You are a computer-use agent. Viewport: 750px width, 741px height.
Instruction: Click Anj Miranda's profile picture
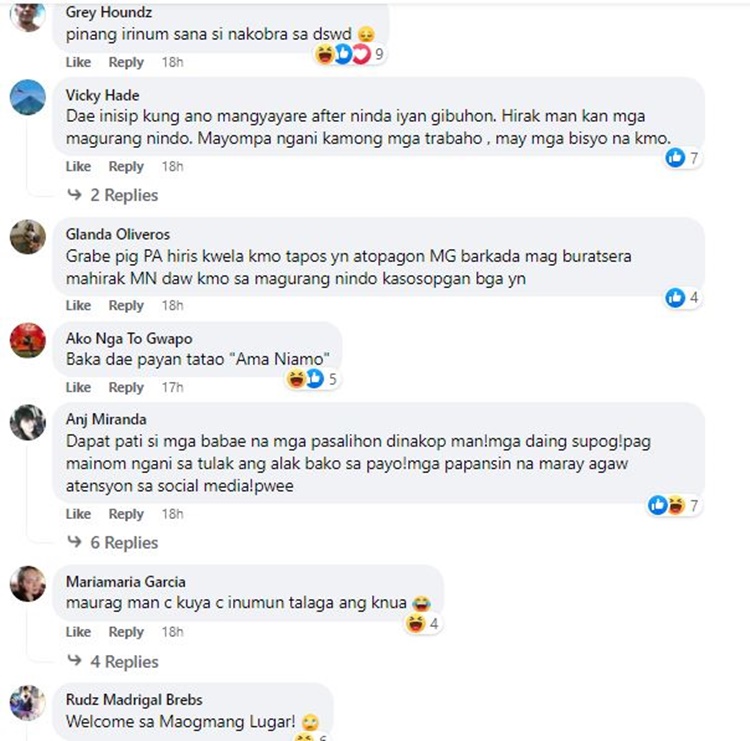click(x=27, y=422)
